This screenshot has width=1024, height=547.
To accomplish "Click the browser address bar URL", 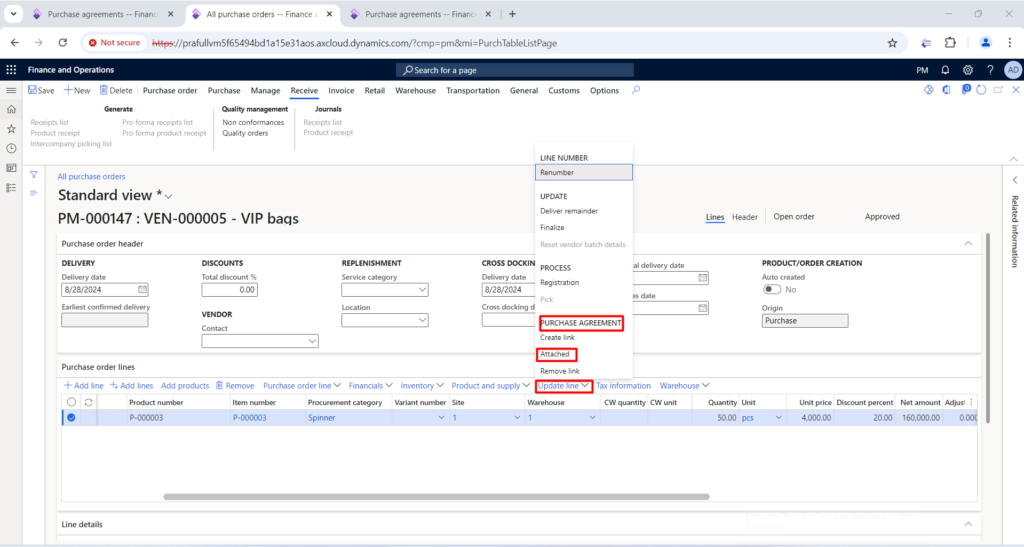I will pos(355,43).
